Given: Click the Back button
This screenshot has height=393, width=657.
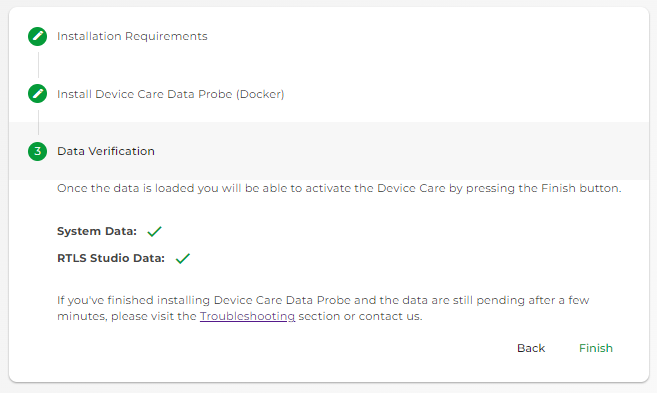Looking at the screenshot, I should 531,348.
